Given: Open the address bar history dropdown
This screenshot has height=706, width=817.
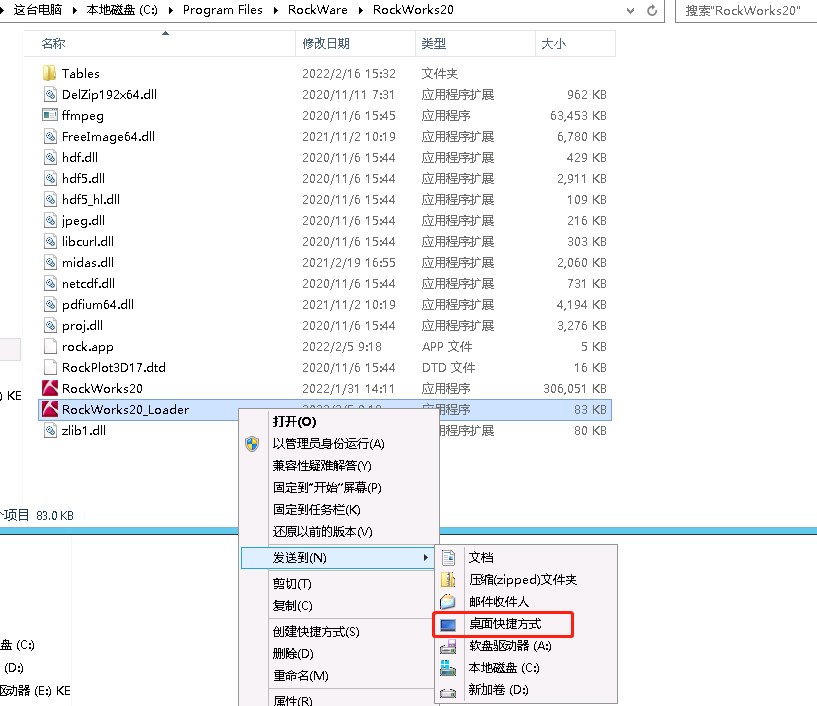Looking at the screenshot, I should point(630,10).
